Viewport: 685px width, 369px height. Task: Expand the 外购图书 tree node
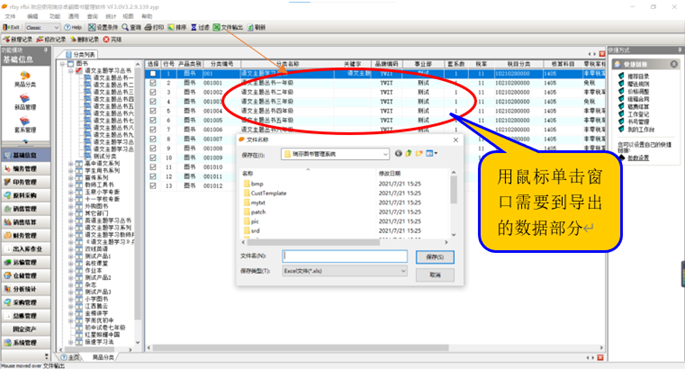click(70, 206)
